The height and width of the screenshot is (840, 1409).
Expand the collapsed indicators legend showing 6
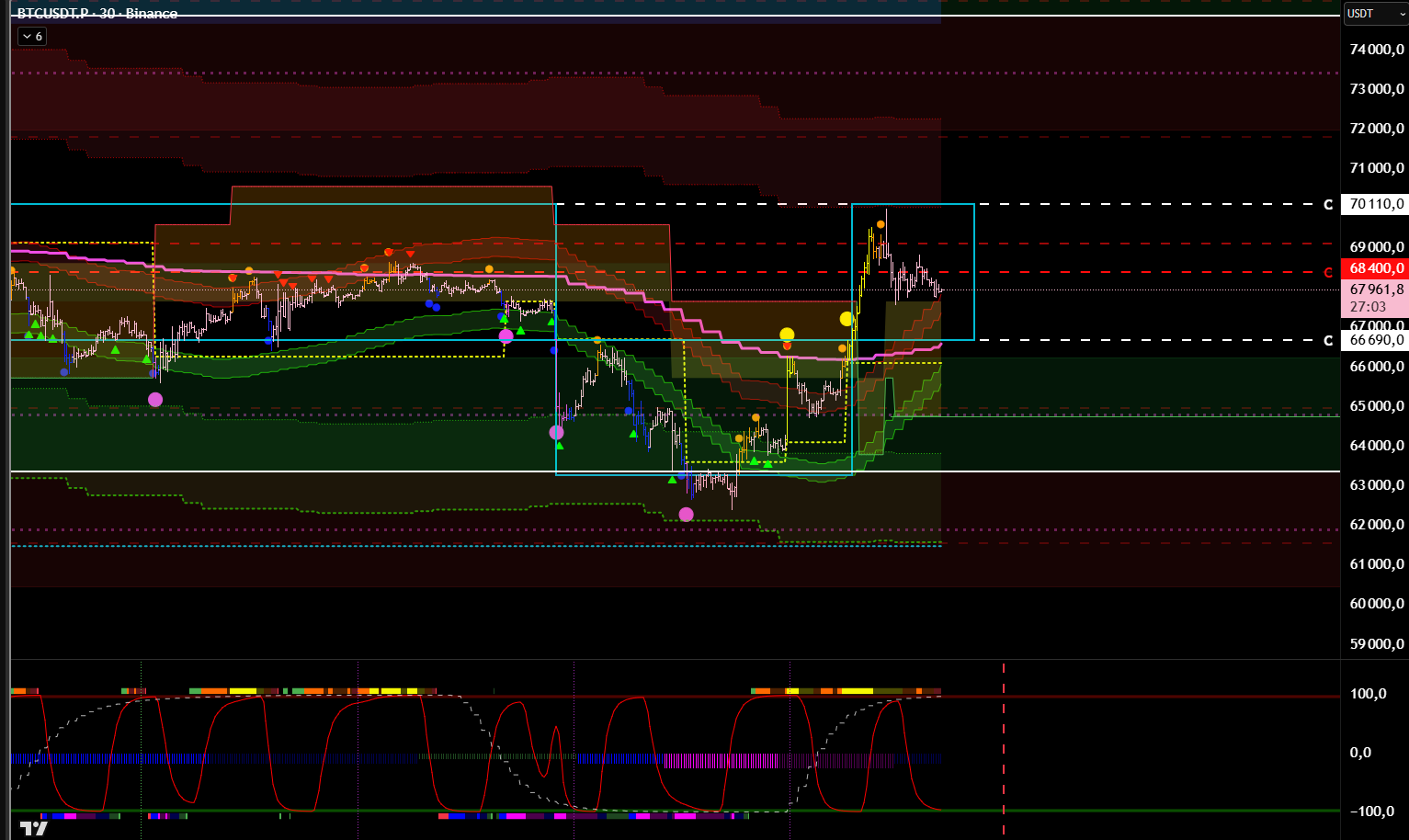tap(32, 37)
